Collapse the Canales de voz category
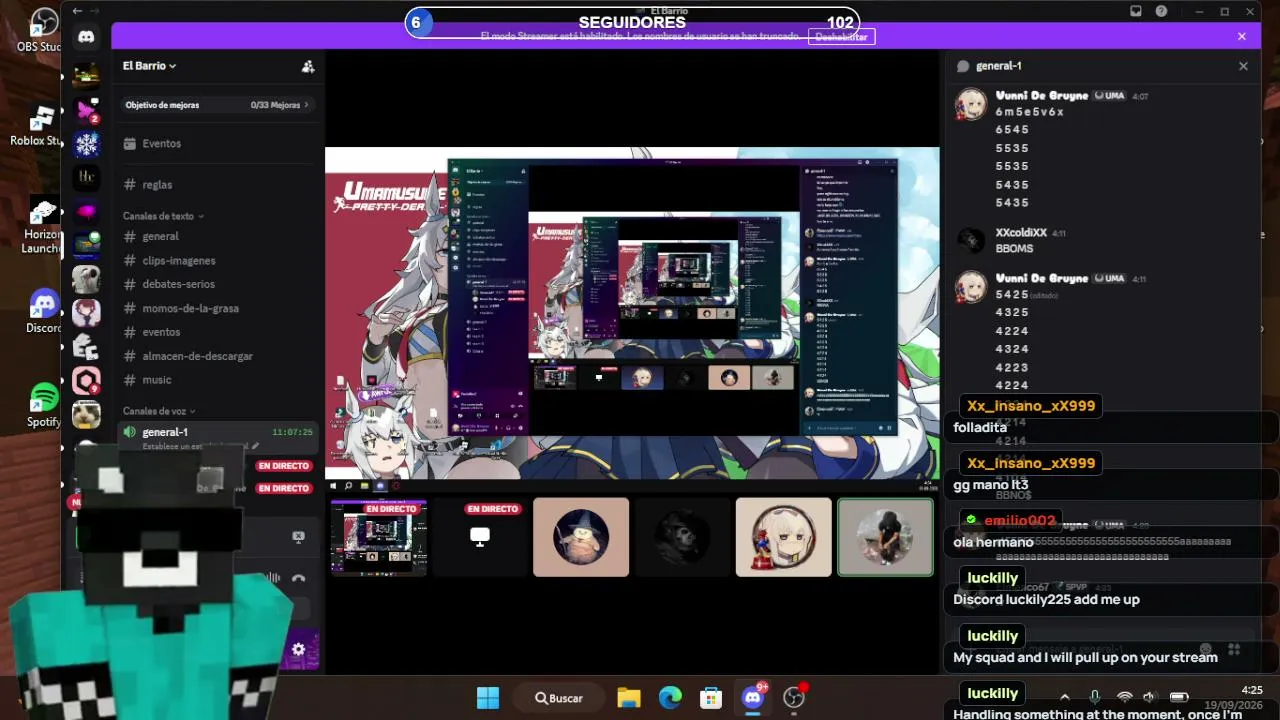 click(159, 411)
